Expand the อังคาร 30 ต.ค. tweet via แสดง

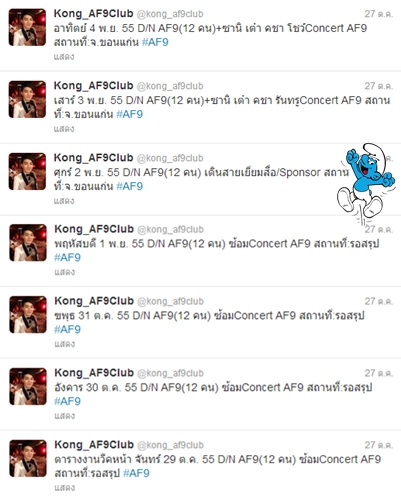click(x=65, y=416)
